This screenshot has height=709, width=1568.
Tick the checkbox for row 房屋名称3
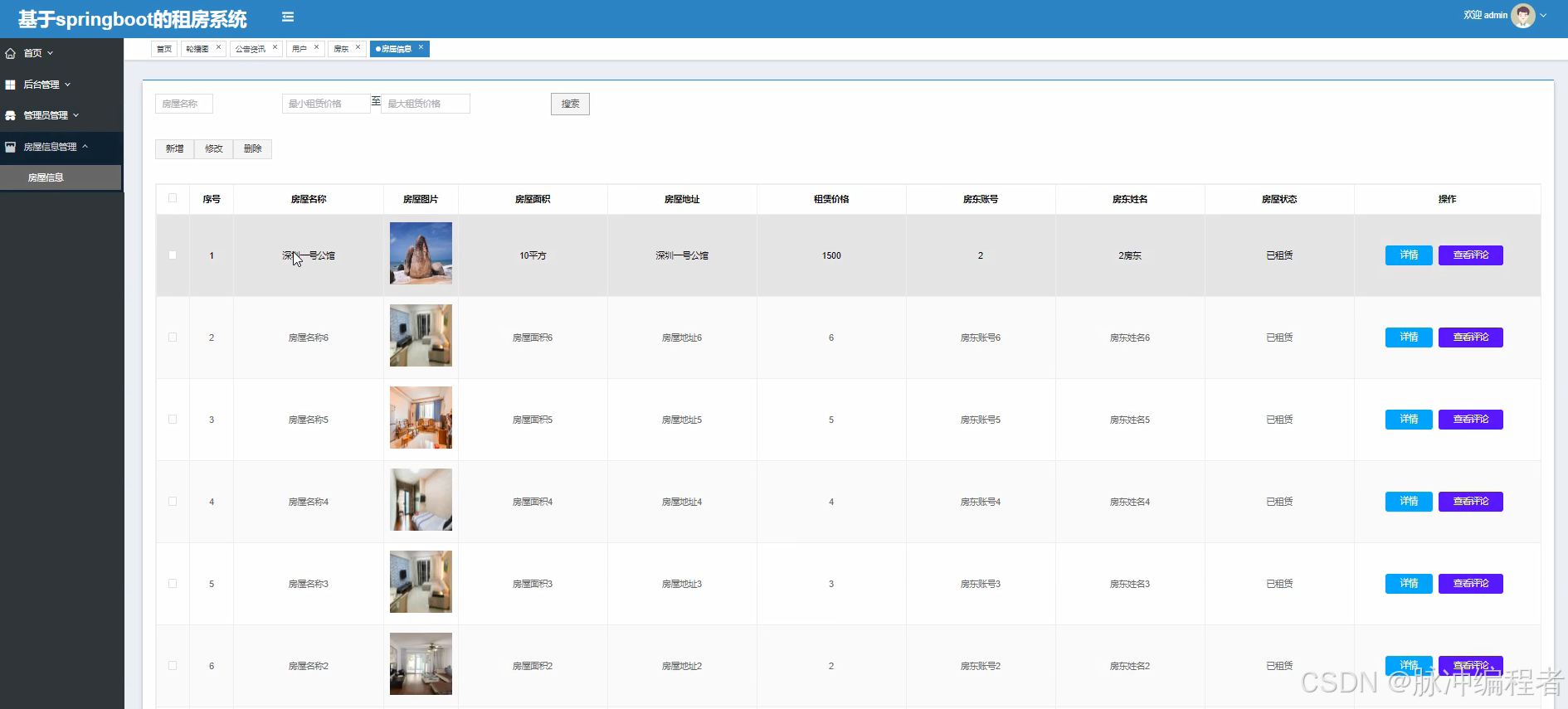[173, 584]
